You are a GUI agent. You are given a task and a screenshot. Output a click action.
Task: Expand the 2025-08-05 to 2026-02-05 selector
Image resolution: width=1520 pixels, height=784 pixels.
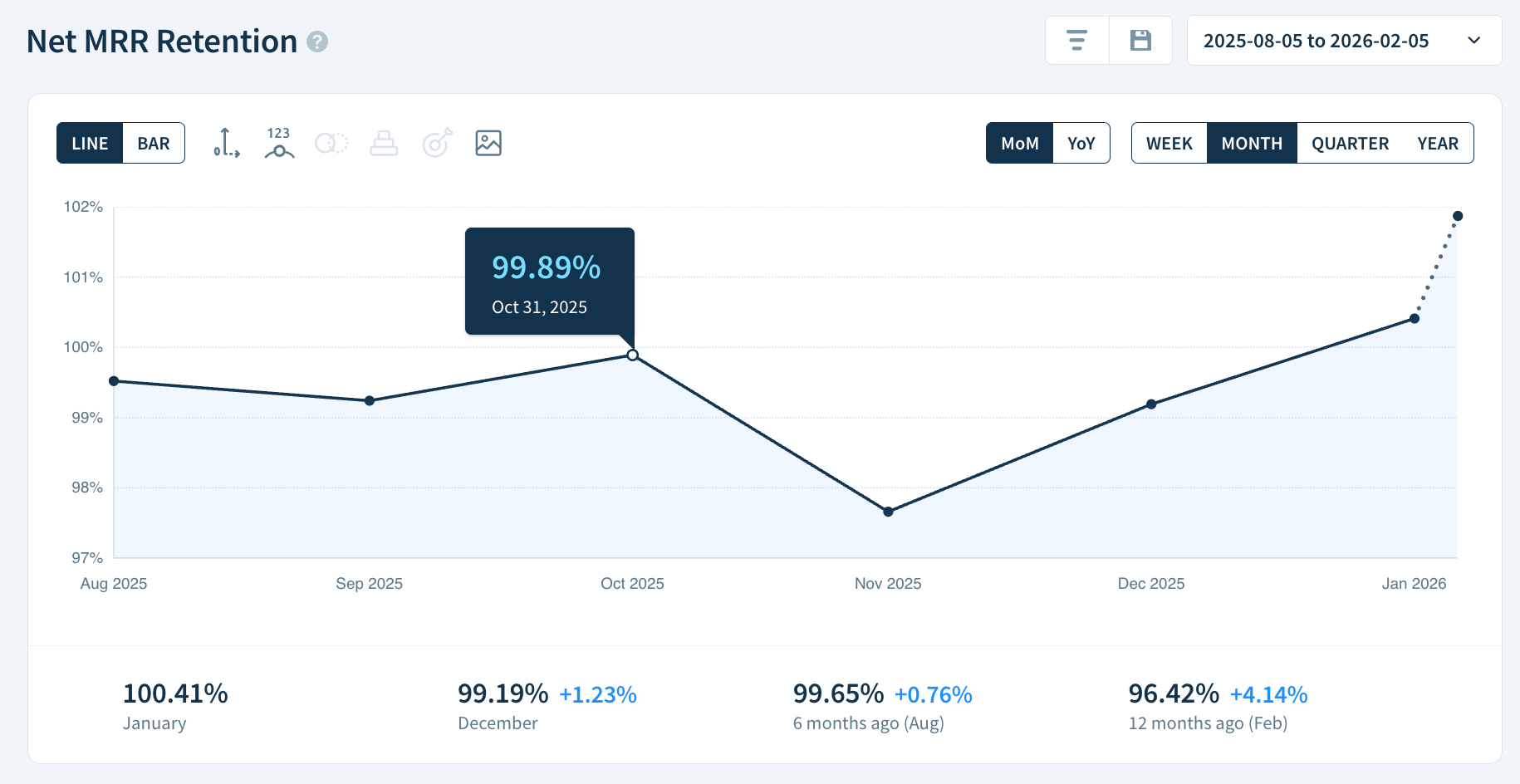1343,40
